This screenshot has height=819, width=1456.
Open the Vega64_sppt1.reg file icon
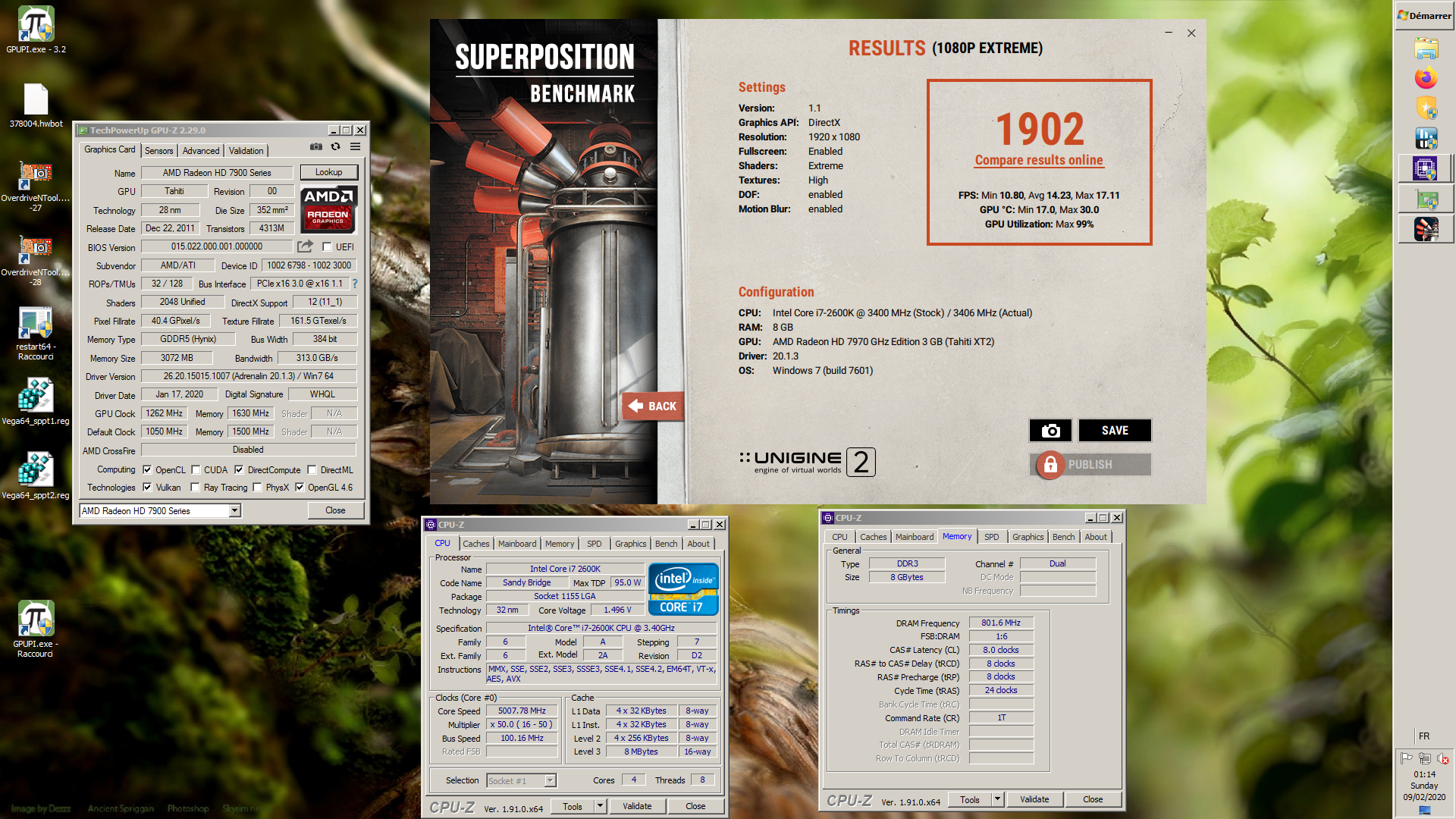(36, 402)
